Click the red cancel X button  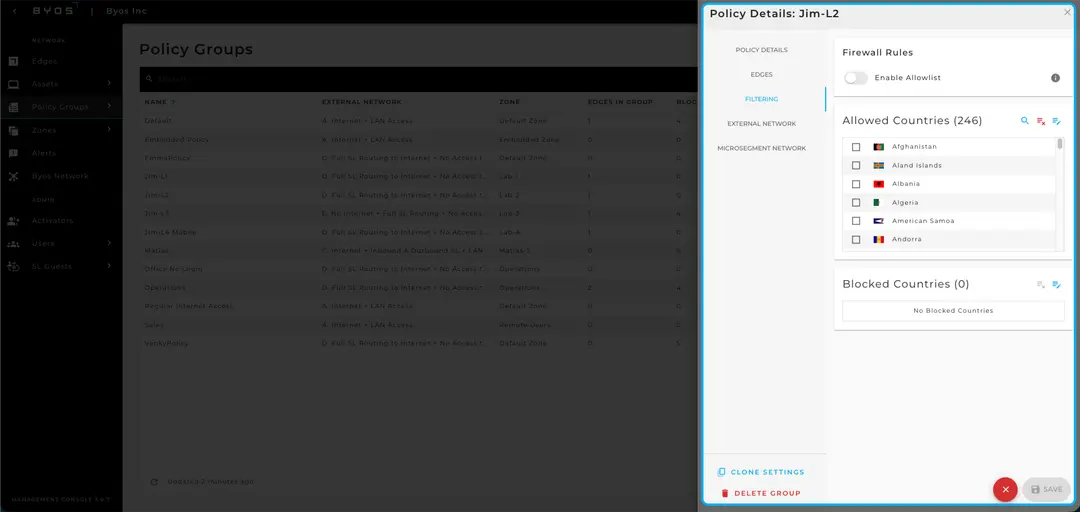coord(1005,489)
